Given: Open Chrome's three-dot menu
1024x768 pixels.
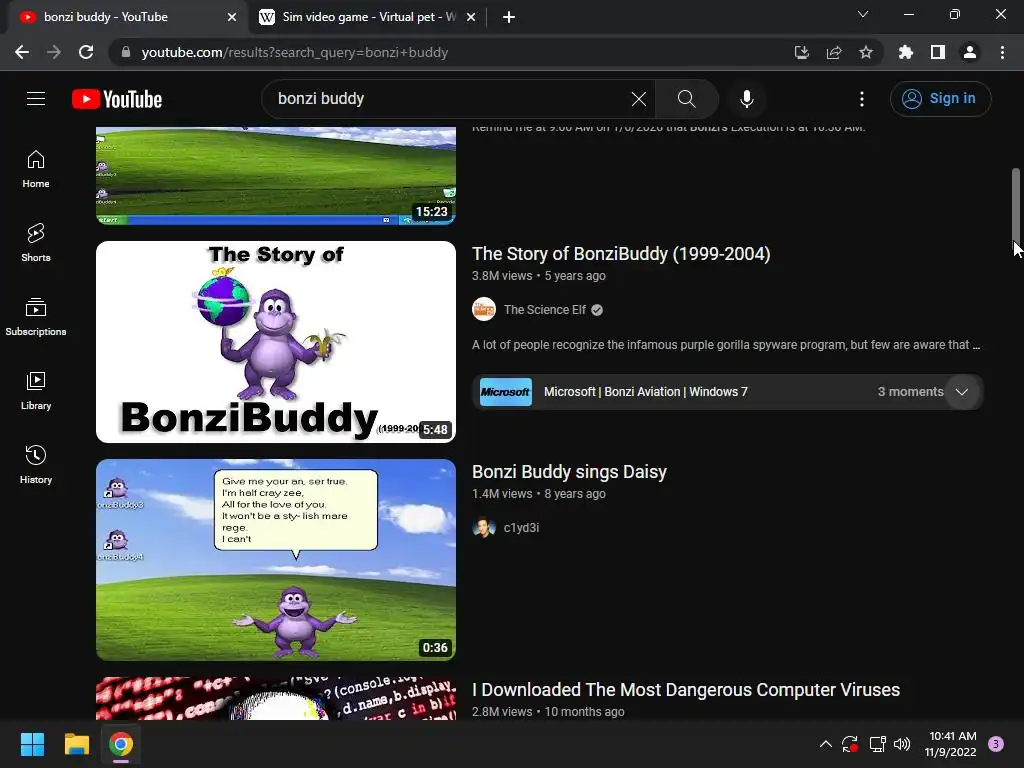Looking at the screenshot, I should click(x=1002, y=52).
